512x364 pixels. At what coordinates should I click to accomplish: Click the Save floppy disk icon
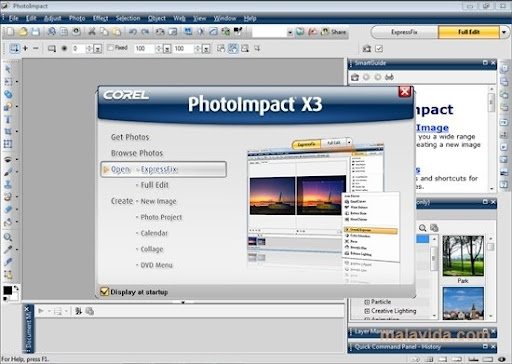coord(35,32)
